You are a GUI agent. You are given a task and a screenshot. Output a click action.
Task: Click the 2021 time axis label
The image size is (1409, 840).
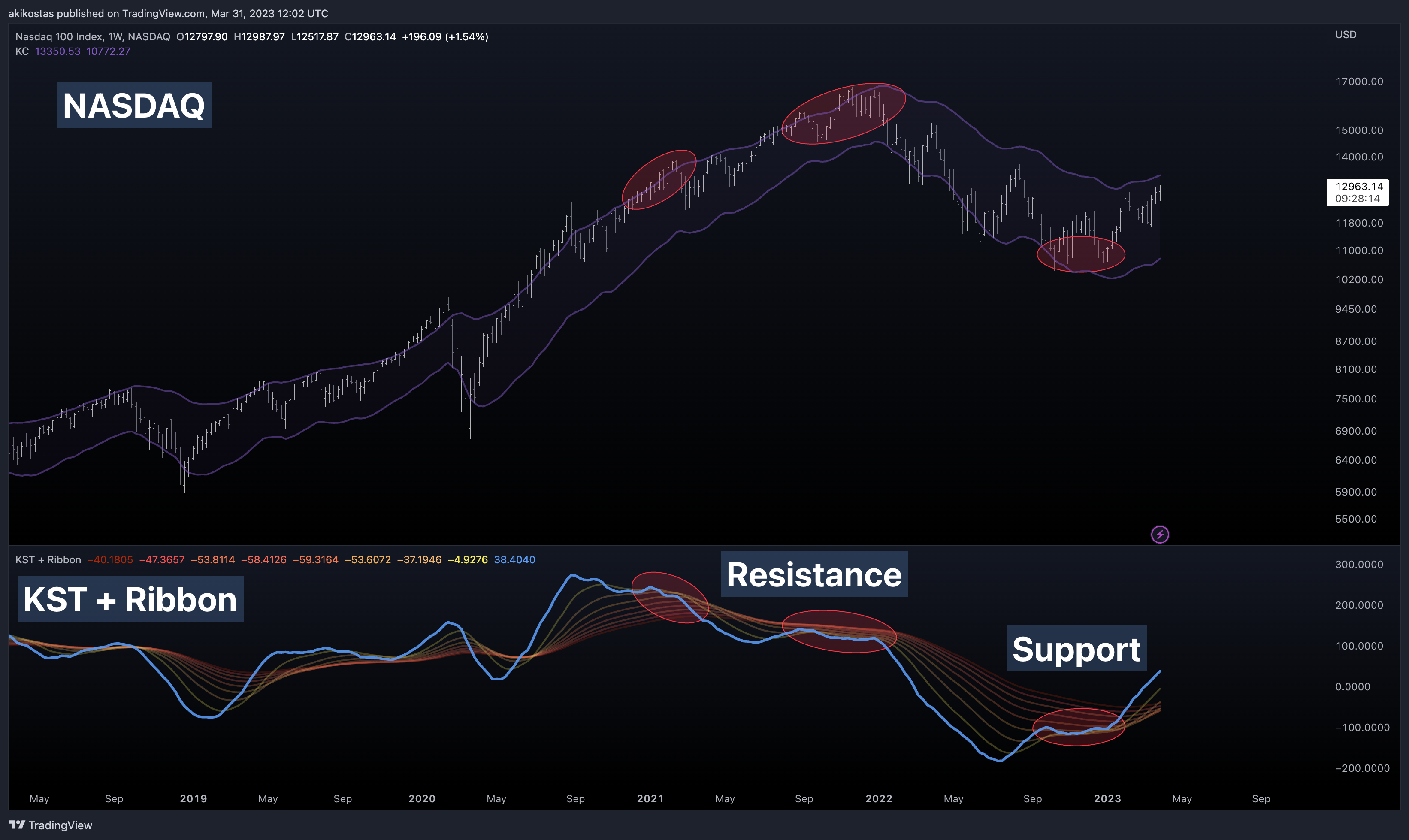(650, 799)
